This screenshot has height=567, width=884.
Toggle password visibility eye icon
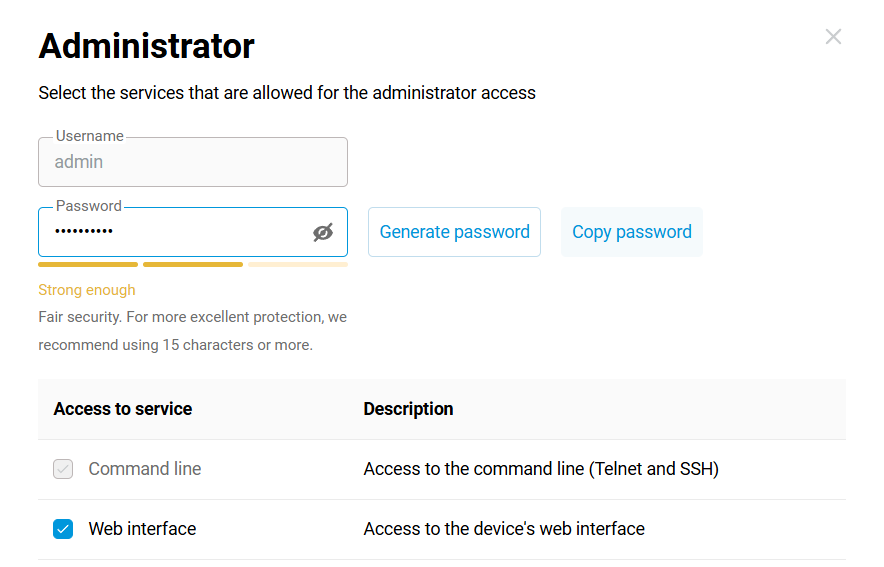[x=322, y=233]
